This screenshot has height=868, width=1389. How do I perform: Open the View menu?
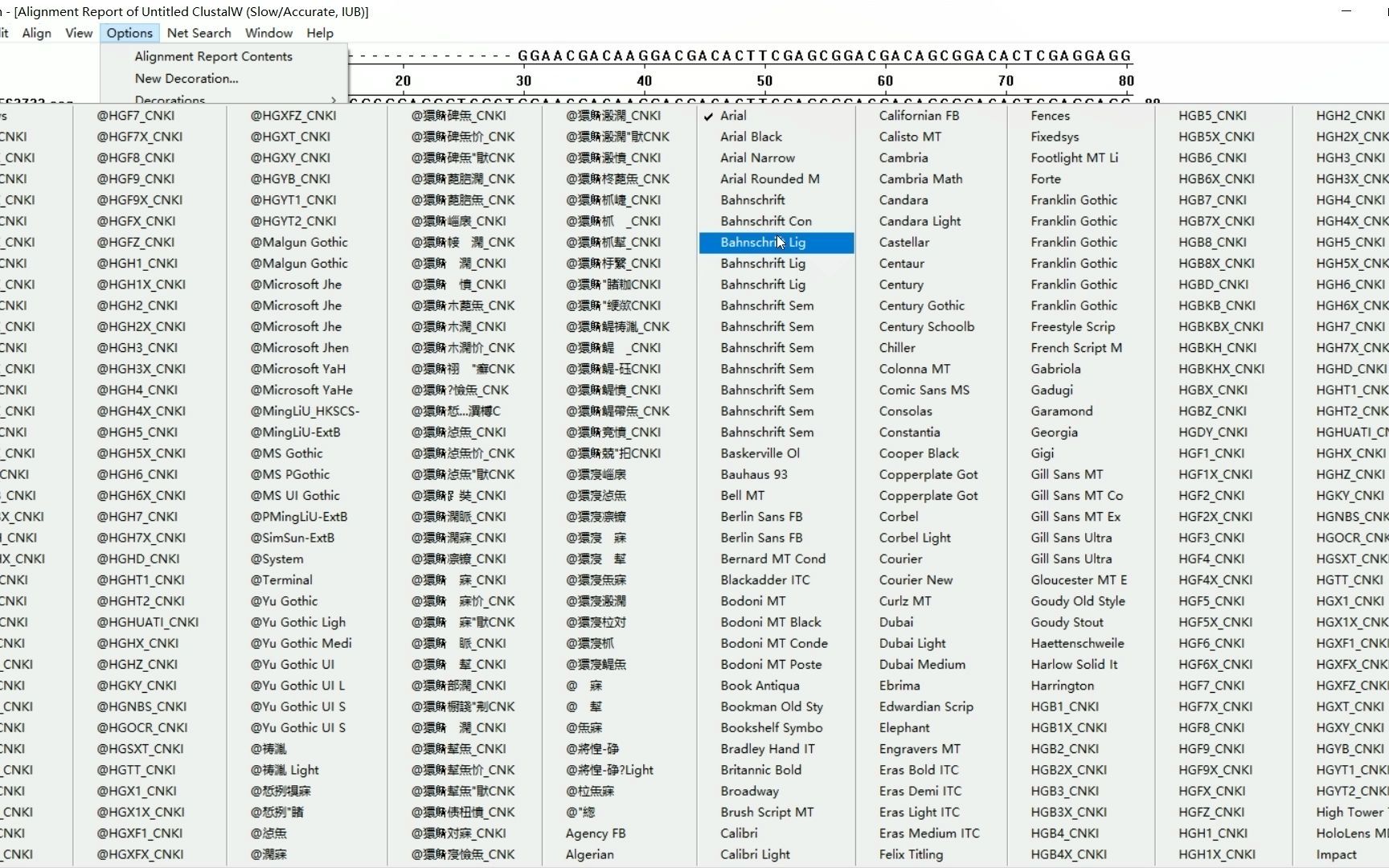(79, 33)
